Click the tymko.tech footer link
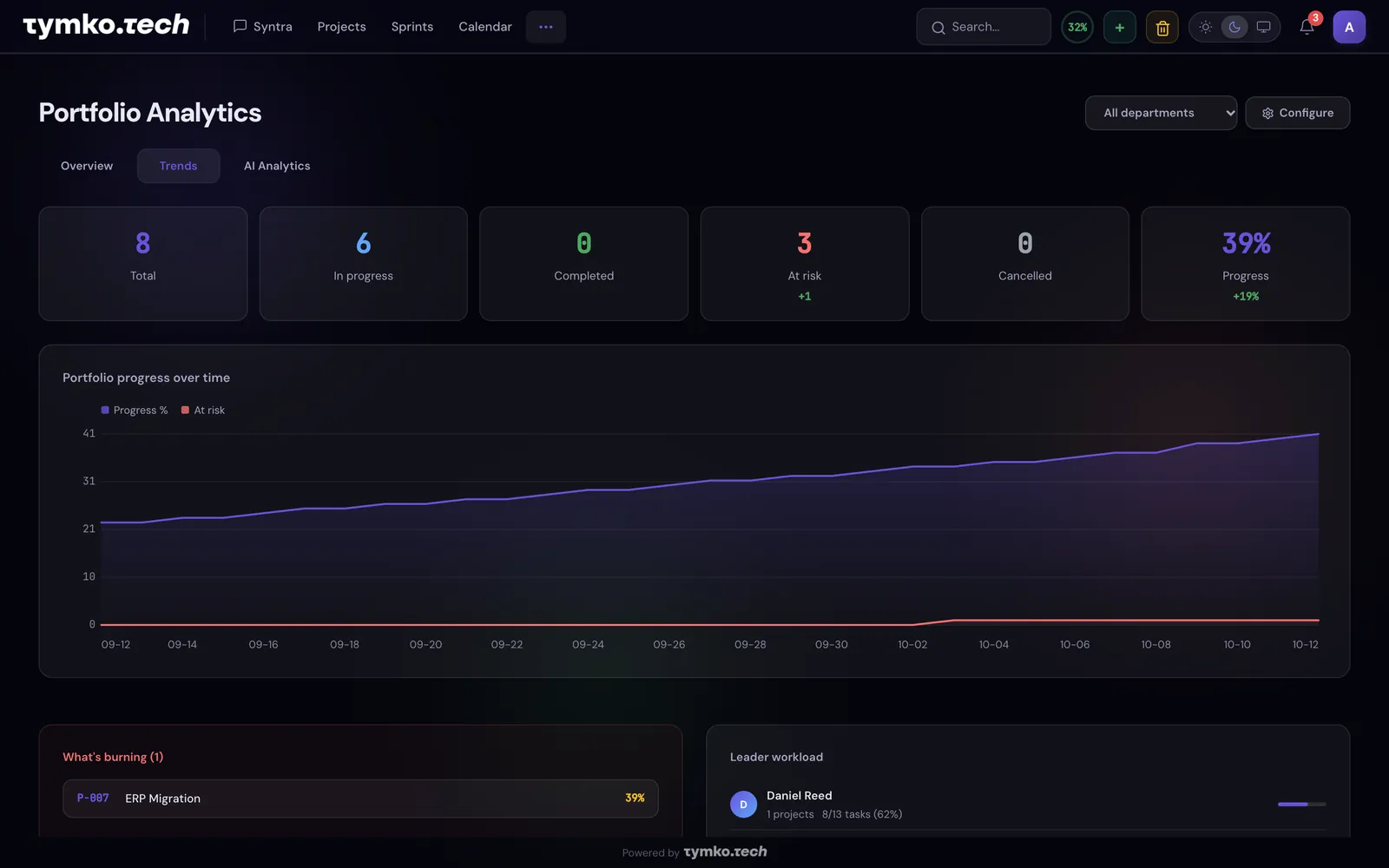 pos(725,852)
